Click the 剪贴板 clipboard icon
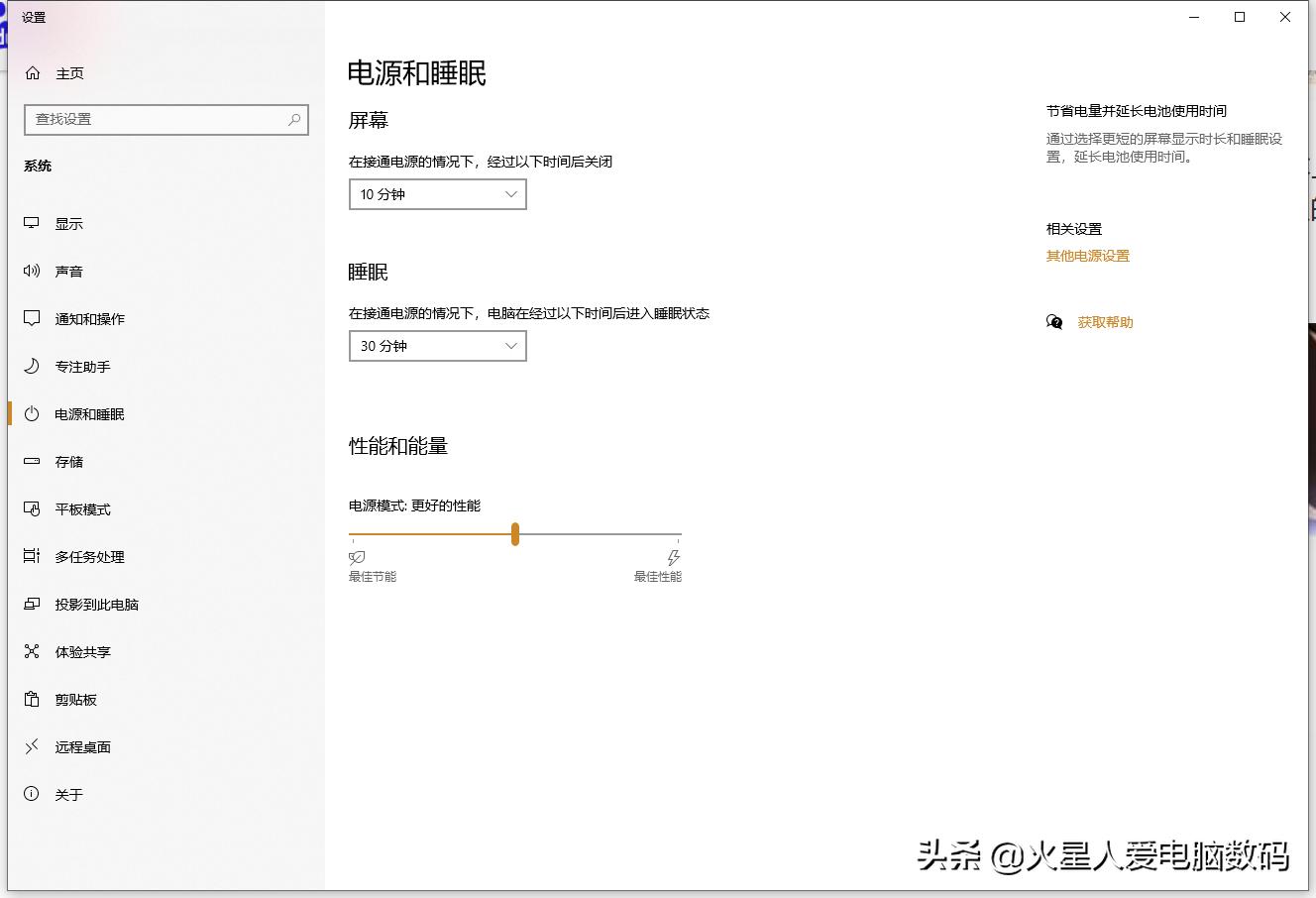This screenshot has width=1316, height=898. pos(34,699)
